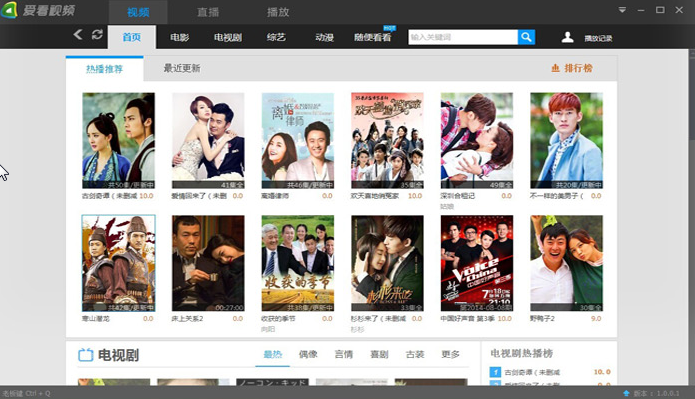Open the 寒山潜龙 poster thumbnail
This screenshot has width=695, height=399.
pyautogui.click(x=118, y=263)
